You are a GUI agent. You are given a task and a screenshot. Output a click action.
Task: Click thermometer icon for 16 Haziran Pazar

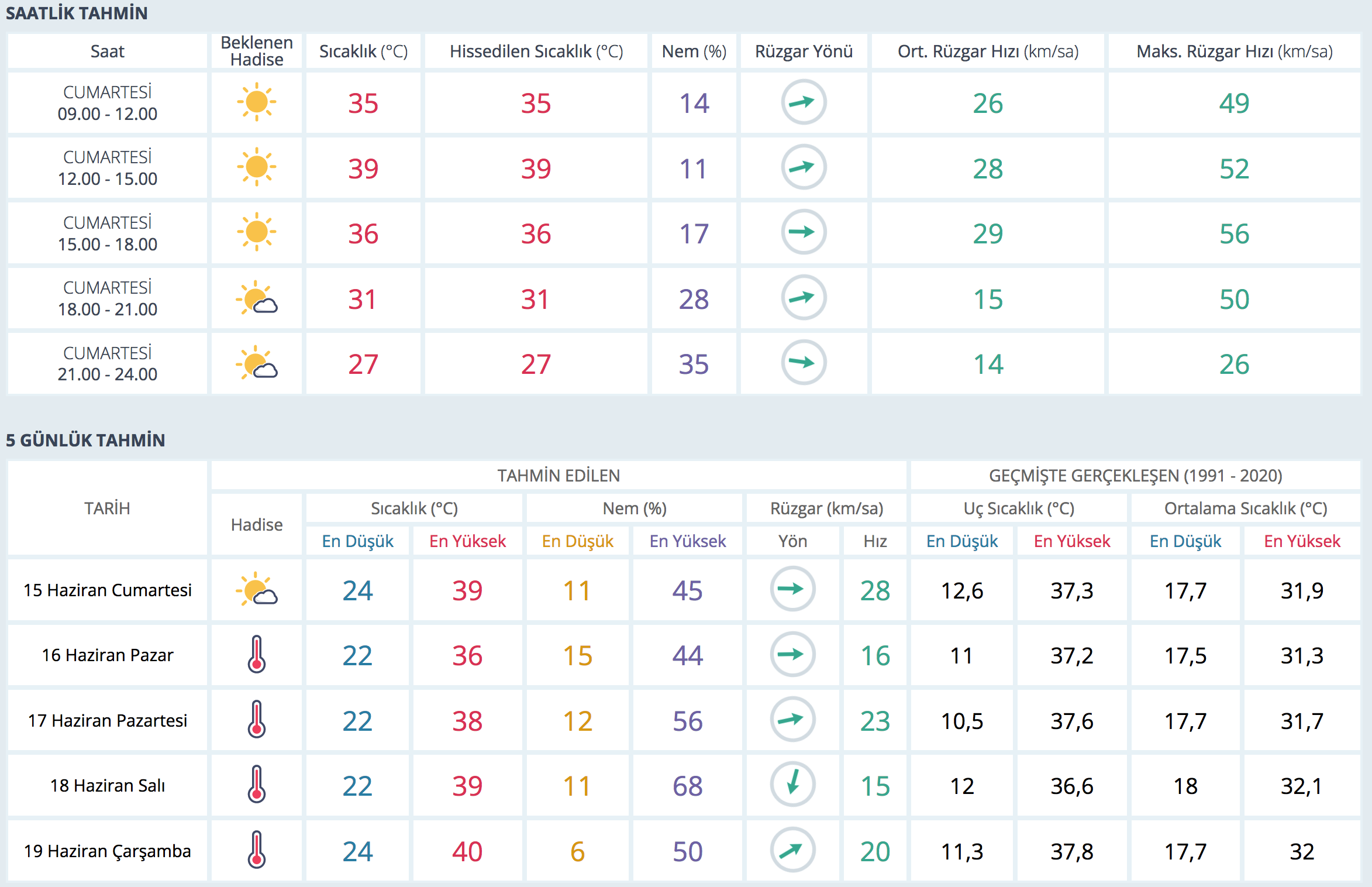click(256, 655)
